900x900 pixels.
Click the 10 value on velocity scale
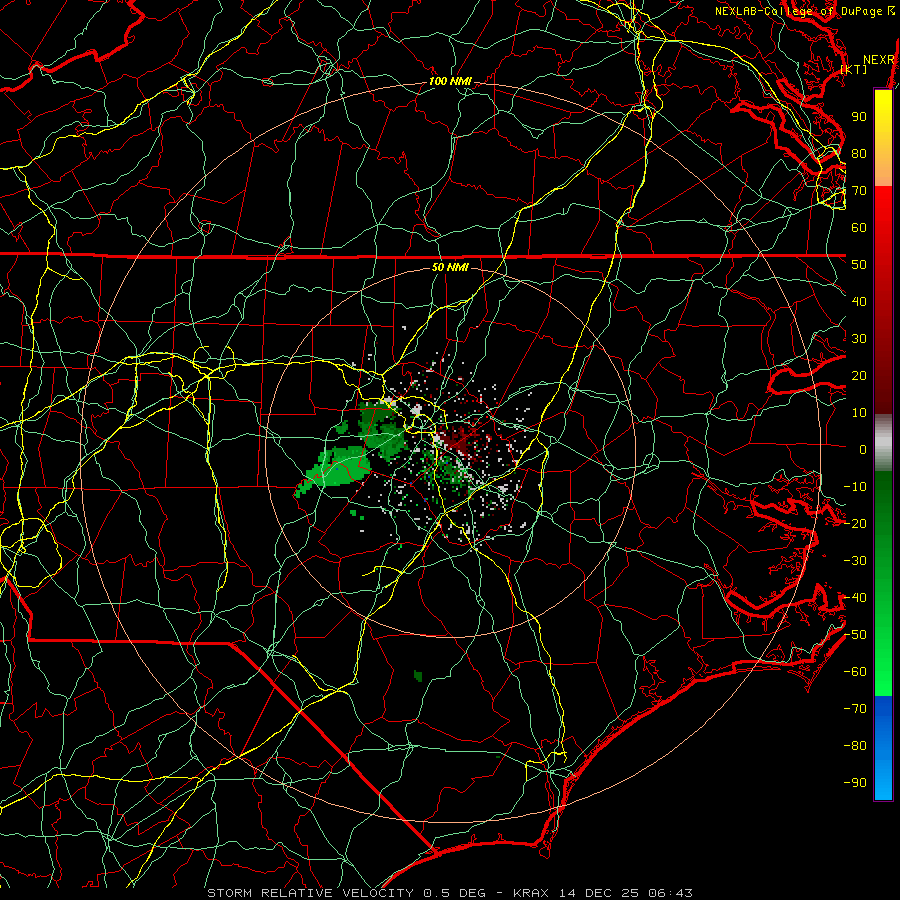pos(859,413)
